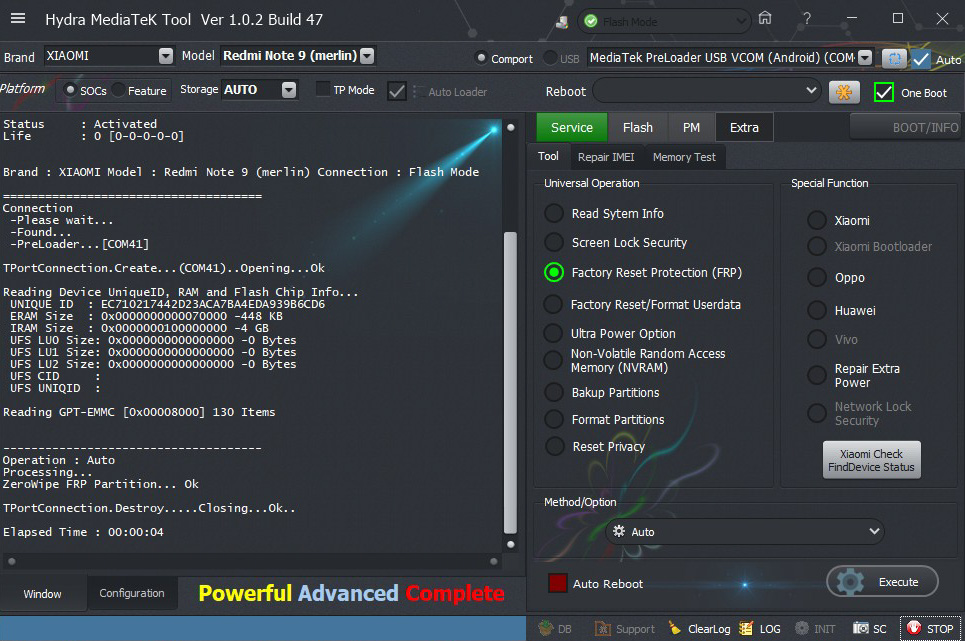This screenshot has height=641, width=965.
Task: Toggle the One Boot checkbox
Action: click(x=884, y=92)
